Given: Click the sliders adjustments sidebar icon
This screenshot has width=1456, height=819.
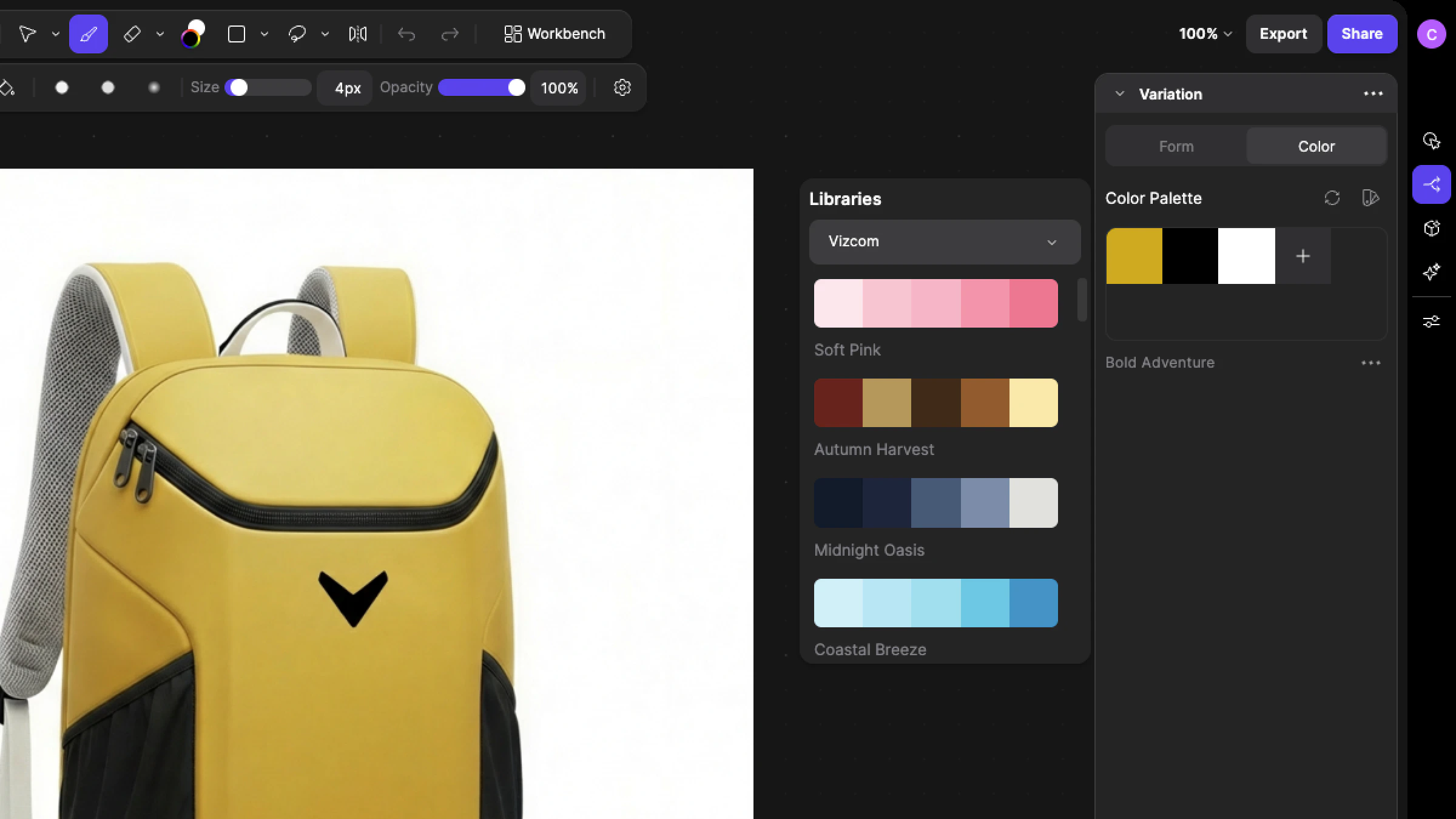Looking at the screenshot, I should point(1431,322).
